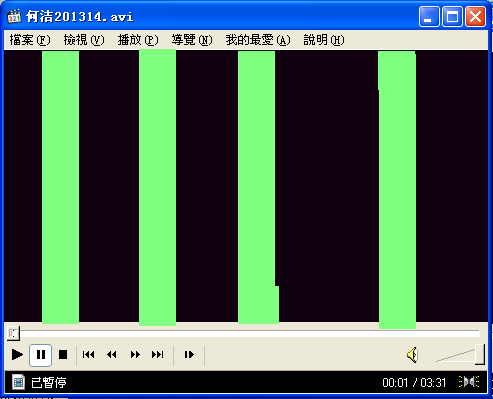Stop the video playback
493x399 pixels.
[x=63, y=355]
